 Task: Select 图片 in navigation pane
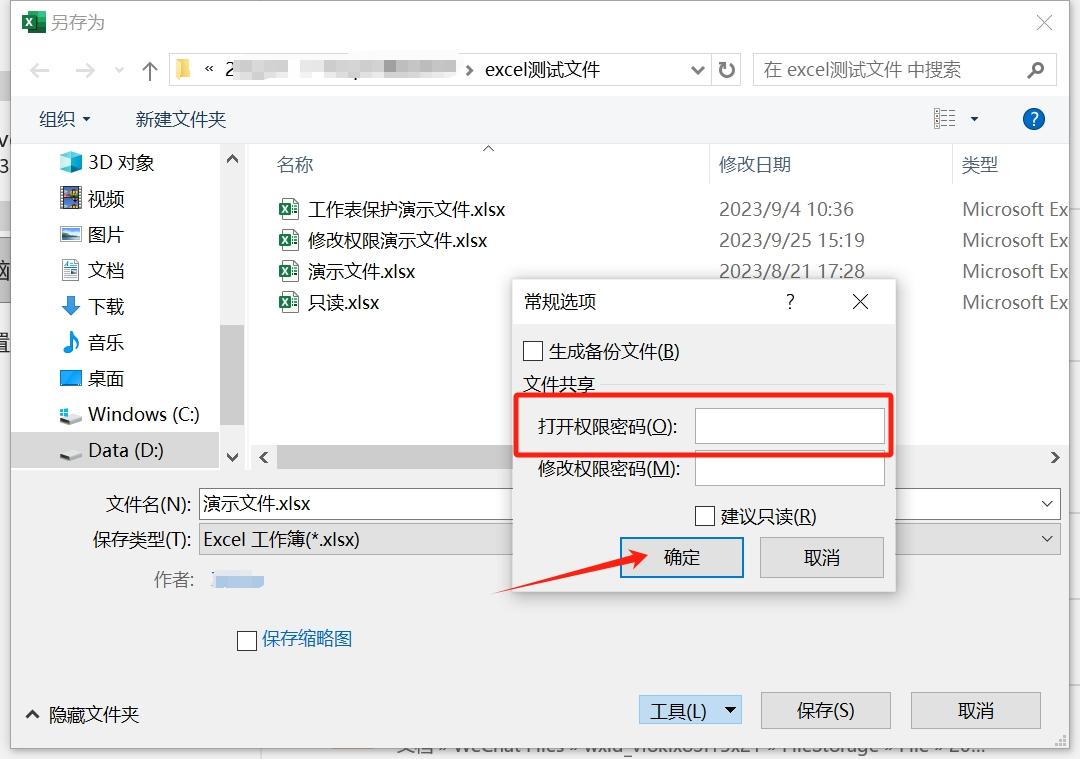(92, 235)
